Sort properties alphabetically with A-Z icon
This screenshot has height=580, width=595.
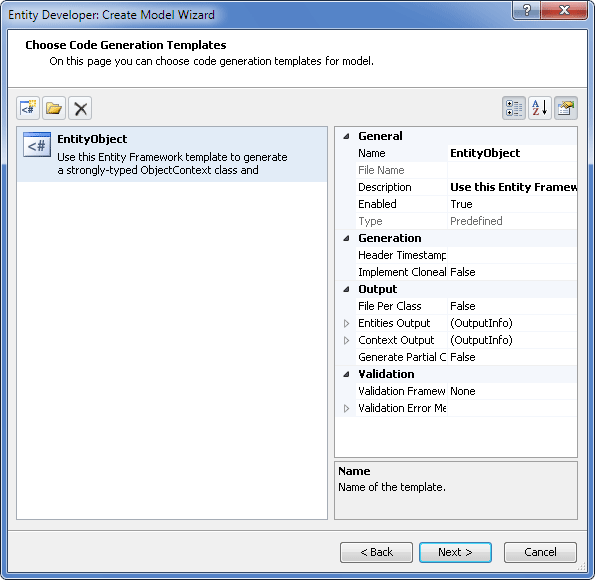point(540,108)
